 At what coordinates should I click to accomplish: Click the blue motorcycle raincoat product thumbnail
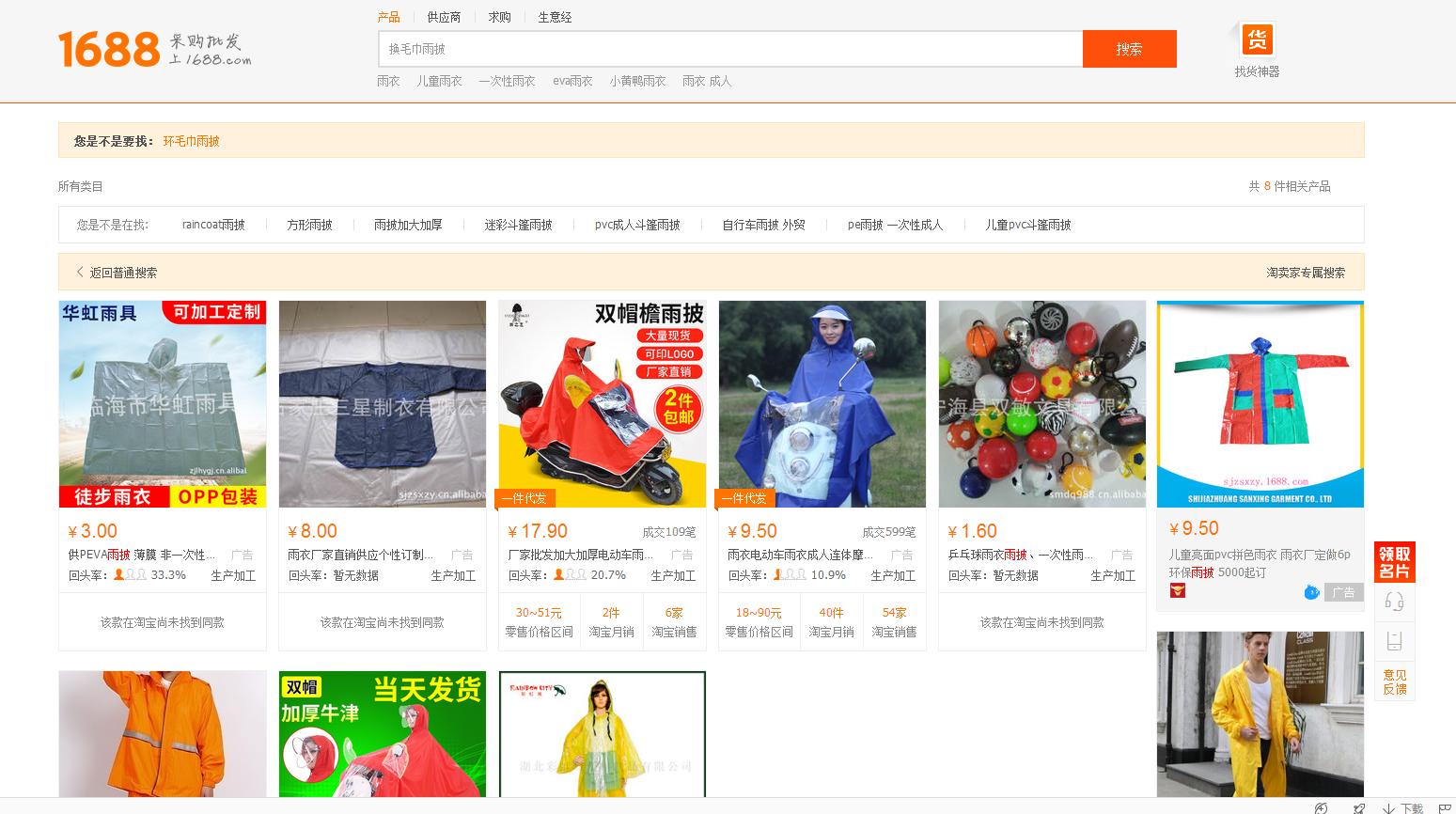[821, 404]
